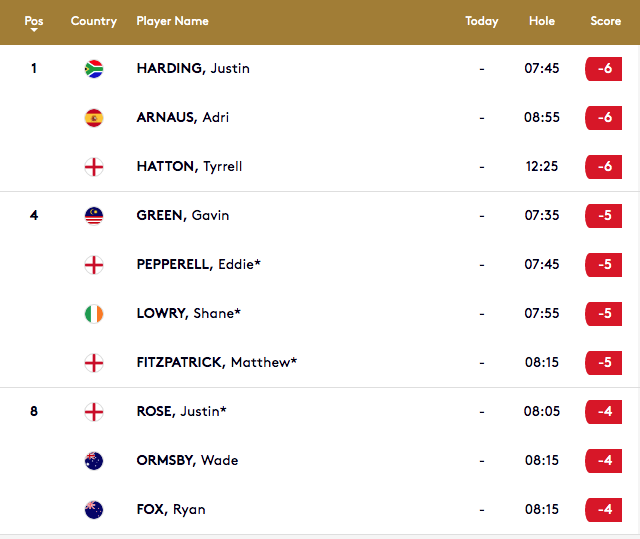Click Australia flag next to Wade Ormsby
Screen dimensions: 640x539
(94, 461)
